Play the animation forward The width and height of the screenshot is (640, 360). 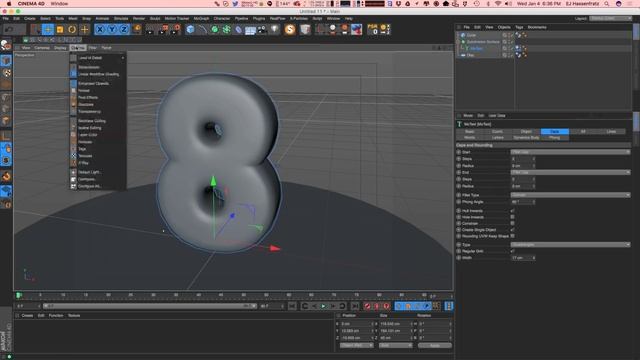coord(323,306)
